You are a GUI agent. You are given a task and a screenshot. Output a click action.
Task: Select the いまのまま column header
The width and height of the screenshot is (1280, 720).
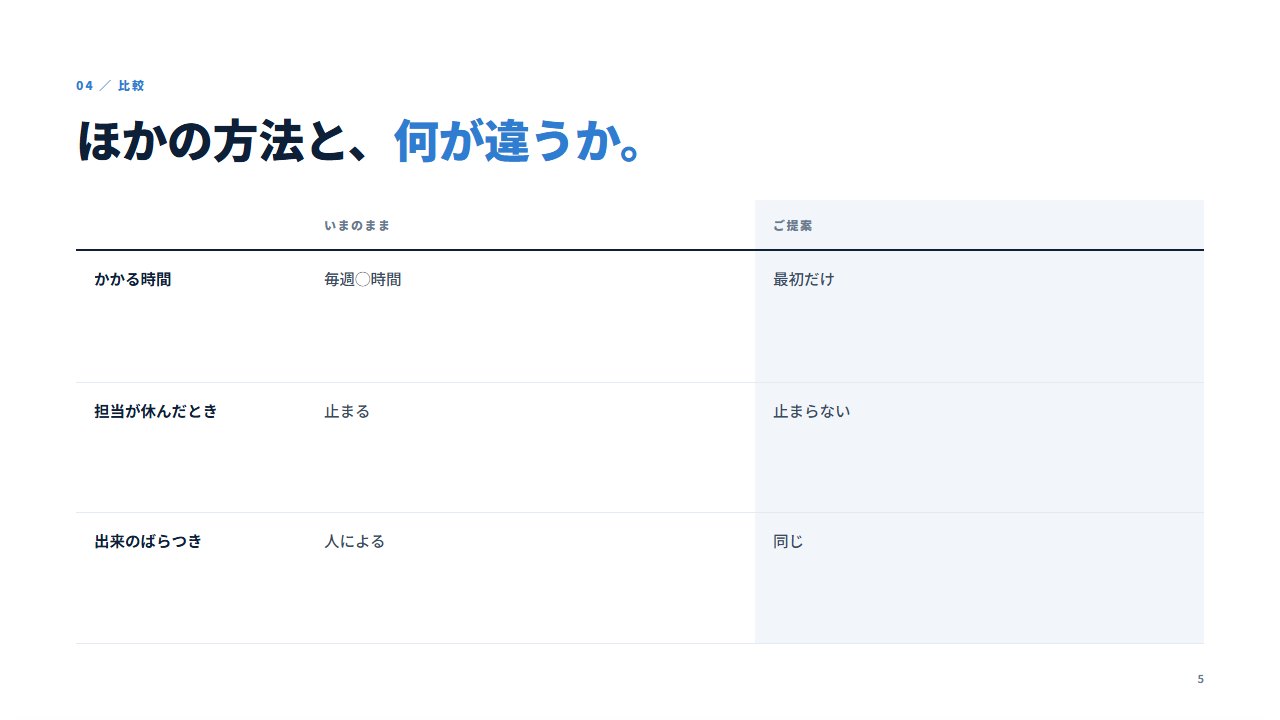coord(357,226)
